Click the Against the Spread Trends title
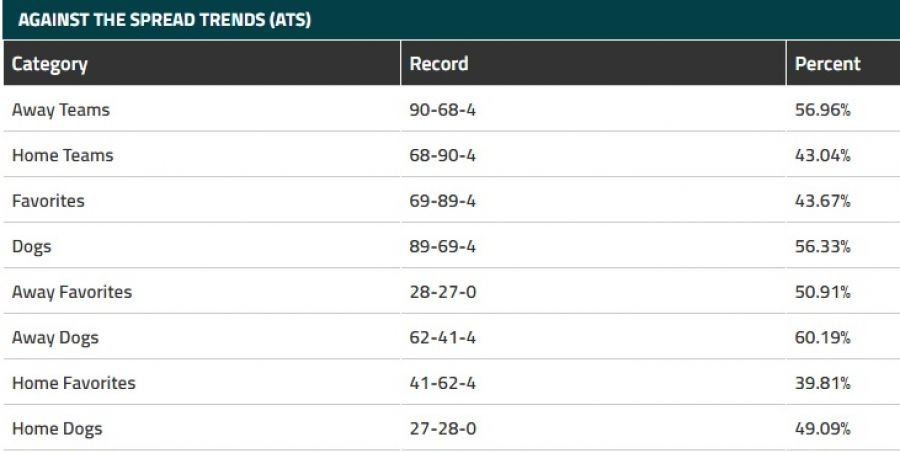900x453 pixels. point(165,20)
